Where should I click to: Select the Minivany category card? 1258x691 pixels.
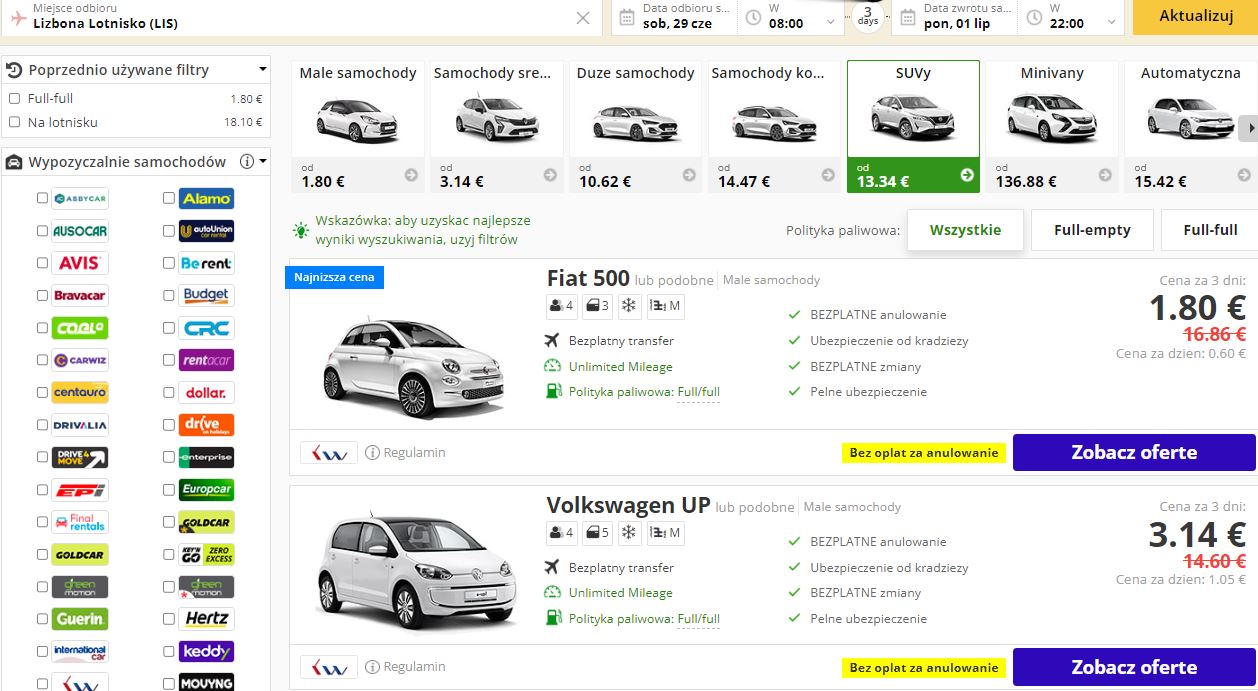coord(1052,126)
